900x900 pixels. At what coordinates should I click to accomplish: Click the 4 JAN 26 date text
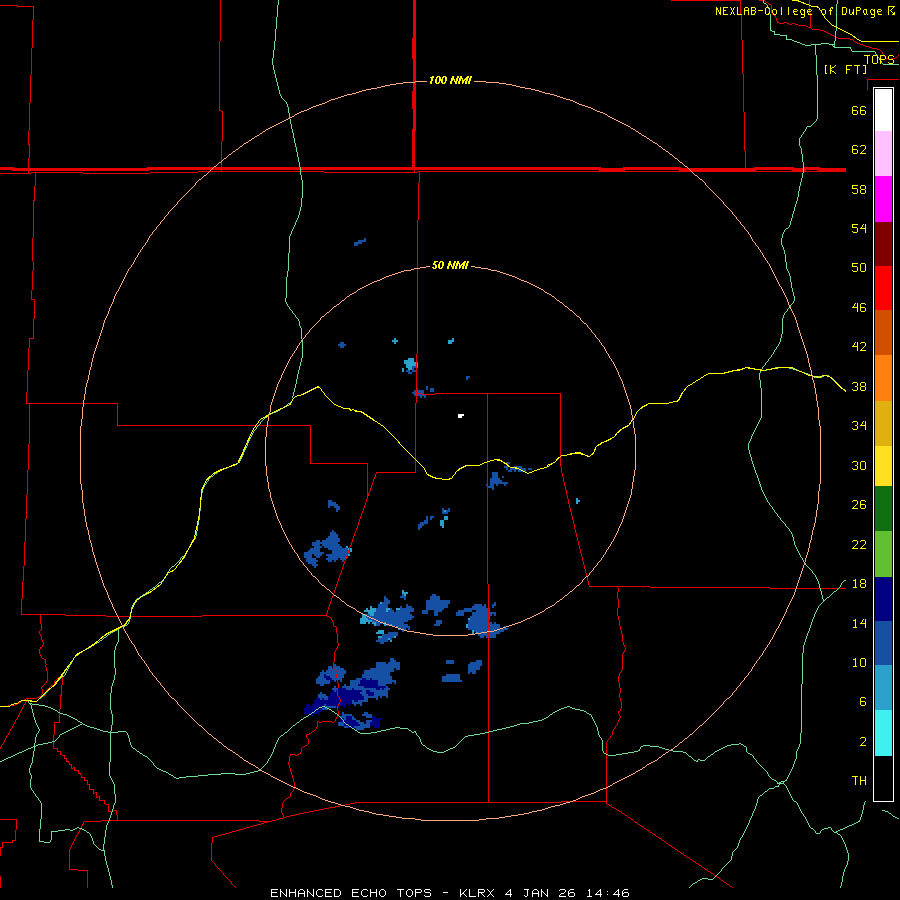click(542, 893)
